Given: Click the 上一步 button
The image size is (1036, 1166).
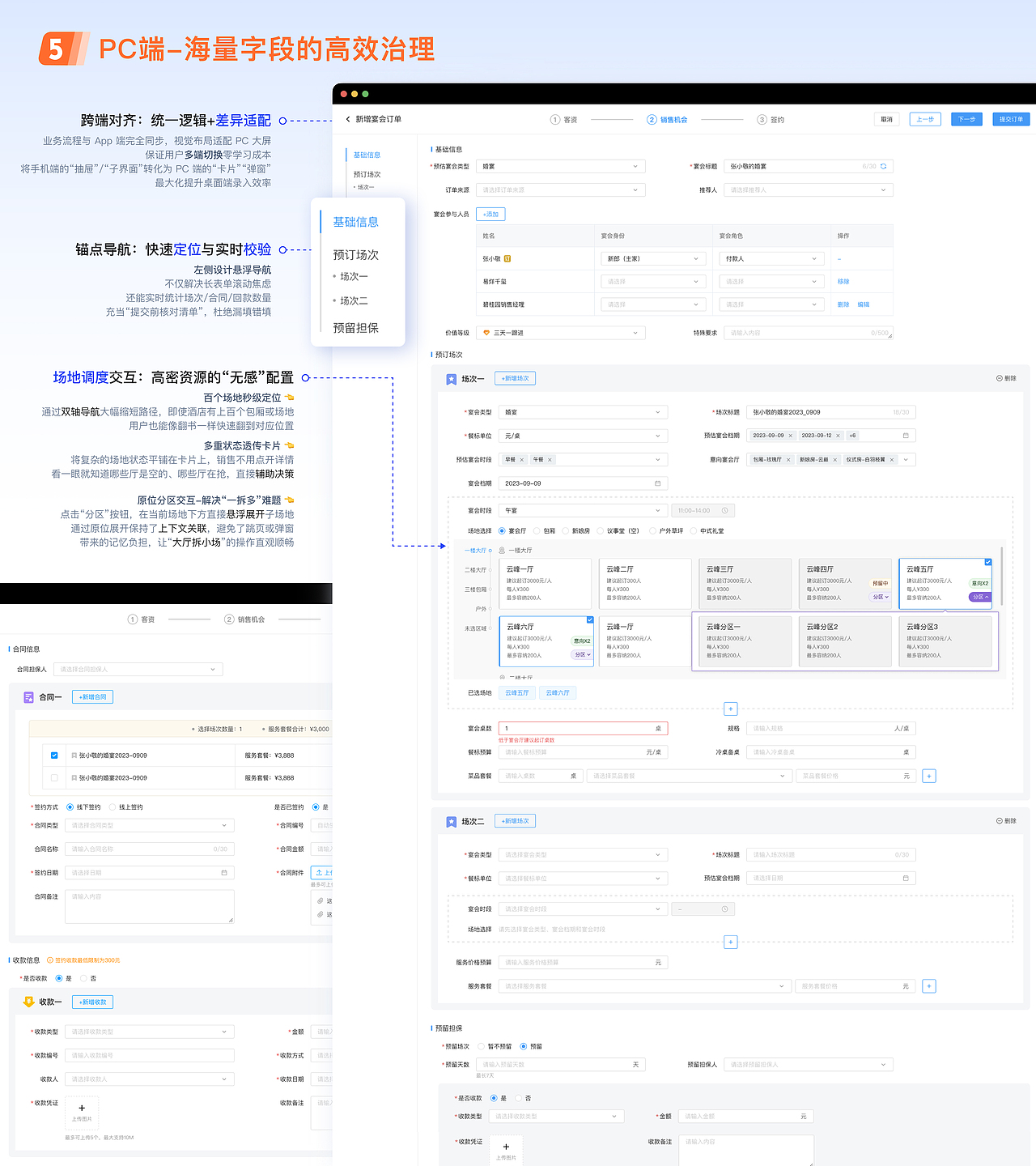Looking at the screenshot, I should 925,119.
